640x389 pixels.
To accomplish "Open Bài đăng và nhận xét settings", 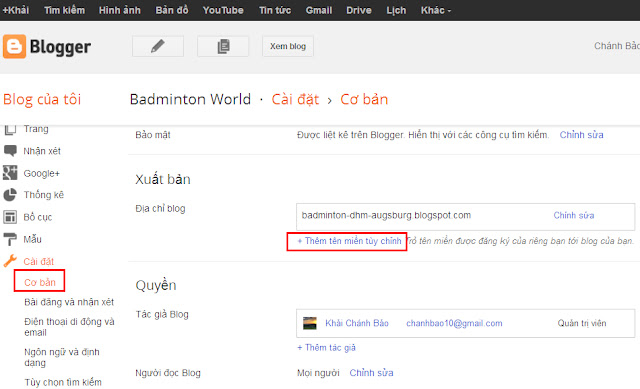I will pyautogui.click(x=69, y=302).
